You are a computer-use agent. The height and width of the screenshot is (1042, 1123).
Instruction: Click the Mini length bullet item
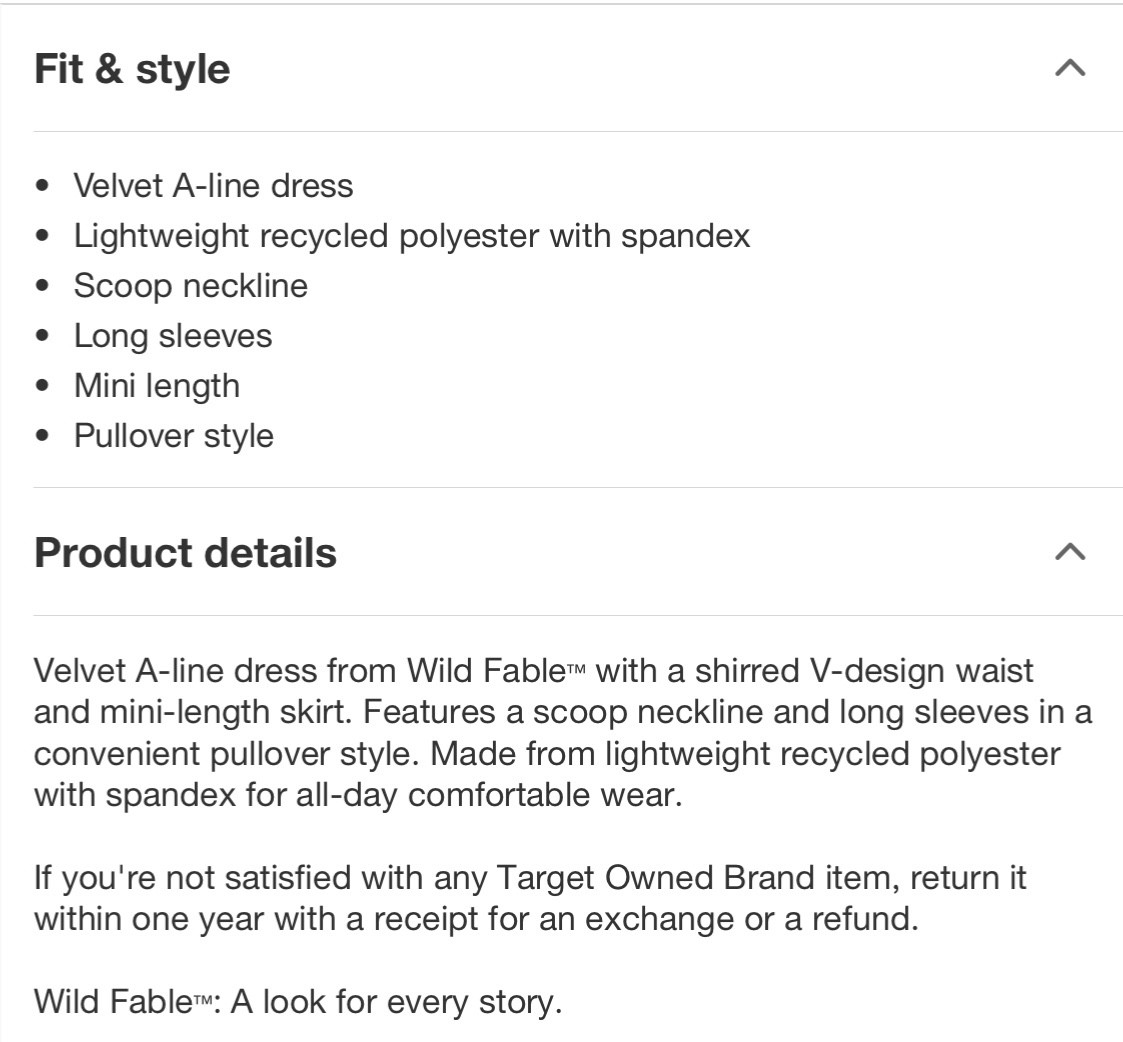point(157,386)
